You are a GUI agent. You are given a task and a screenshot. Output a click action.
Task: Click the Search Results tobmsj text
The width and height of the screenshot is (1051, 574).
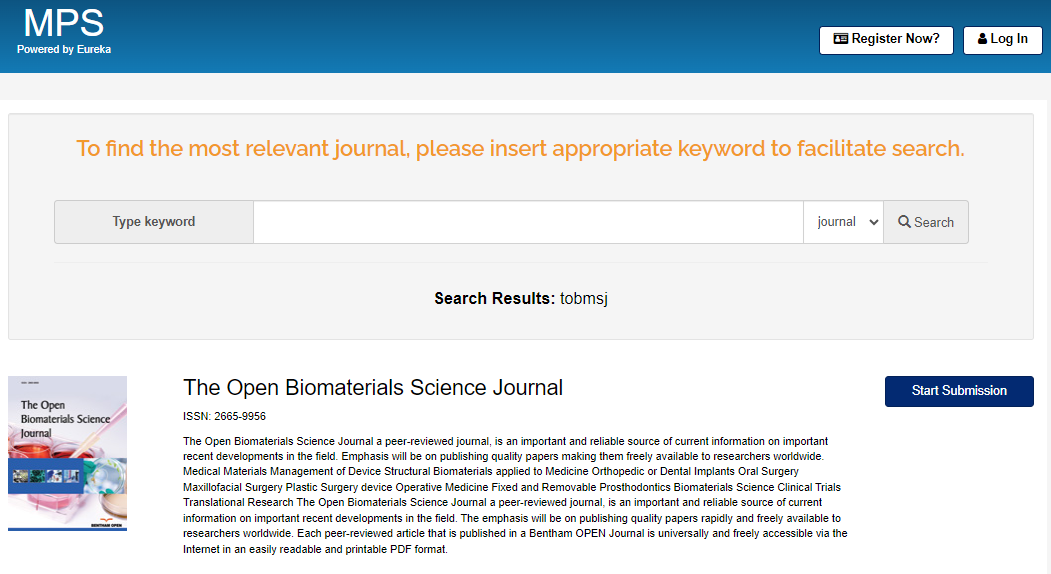pyautogui.click(x=521, y=298)
